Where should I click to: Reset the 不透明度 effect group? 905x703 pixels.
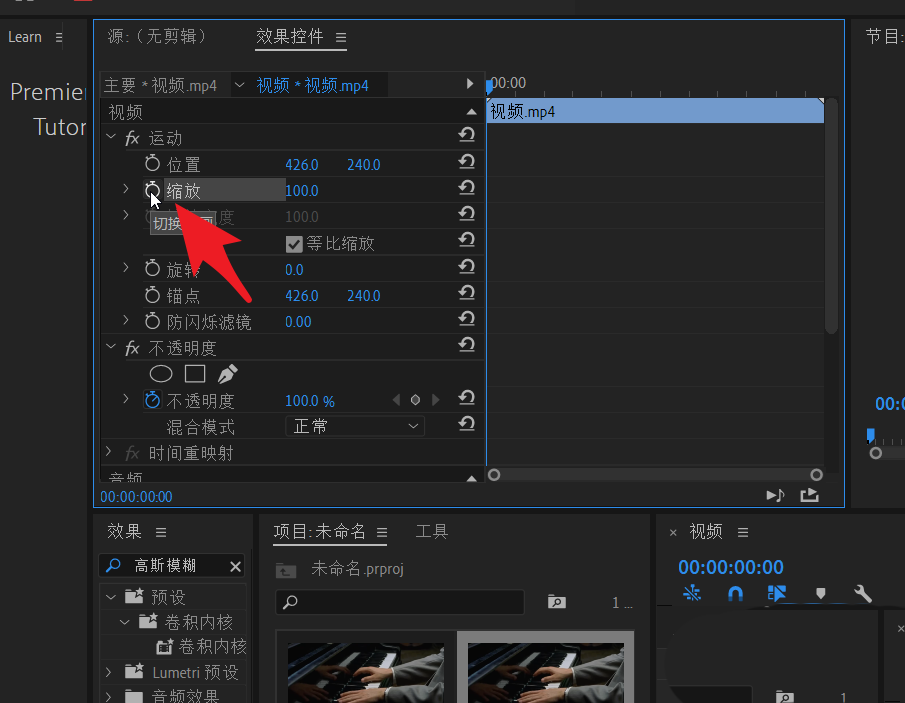[x=466, y=345]
